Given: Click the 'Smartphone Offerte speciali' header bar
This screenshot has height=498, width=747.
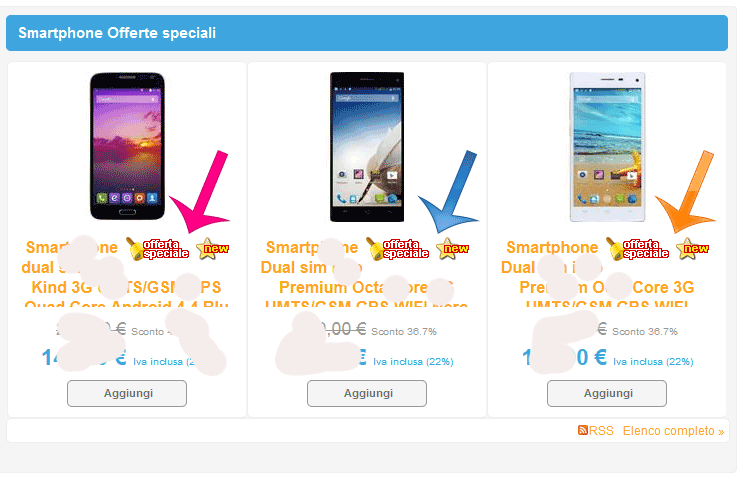Looking at the screenshot, I should 367,33.
